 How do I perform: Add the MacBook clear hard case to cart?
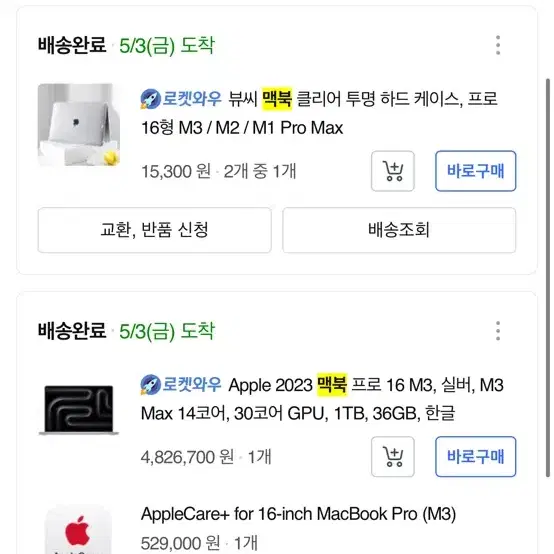(x=393, y=171)
